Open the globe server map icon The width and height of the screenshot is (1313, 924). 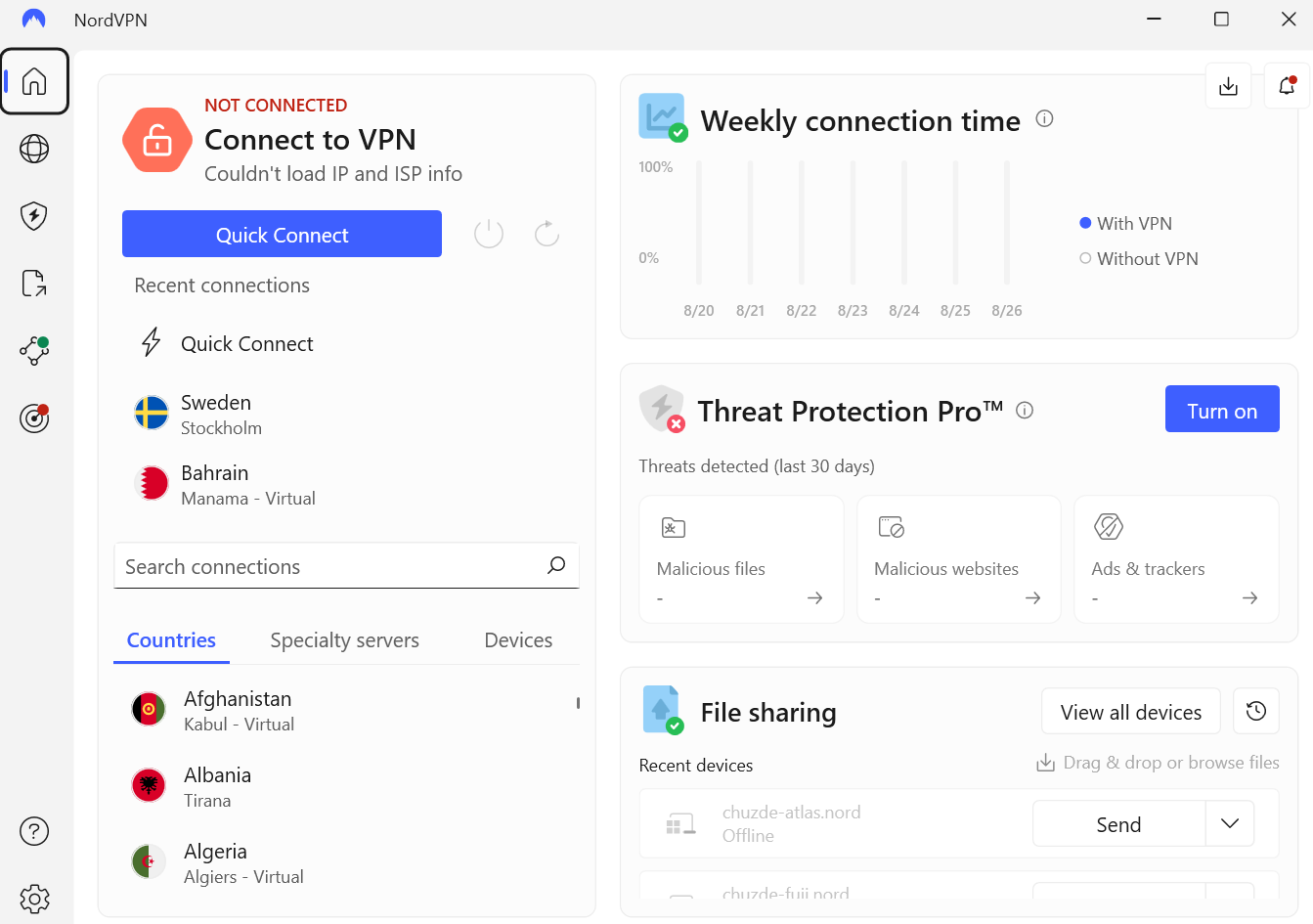click(x=34, y=149)
